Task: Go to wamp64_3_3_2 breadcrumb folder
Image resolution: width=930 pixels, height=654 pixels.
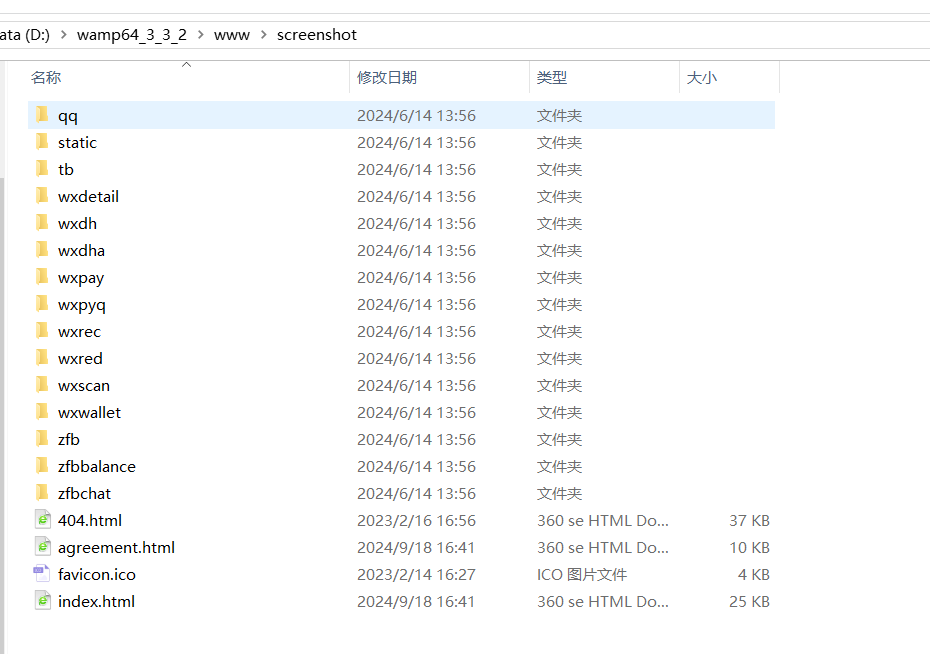Action: pyautogui.click(x=132, y=35)
